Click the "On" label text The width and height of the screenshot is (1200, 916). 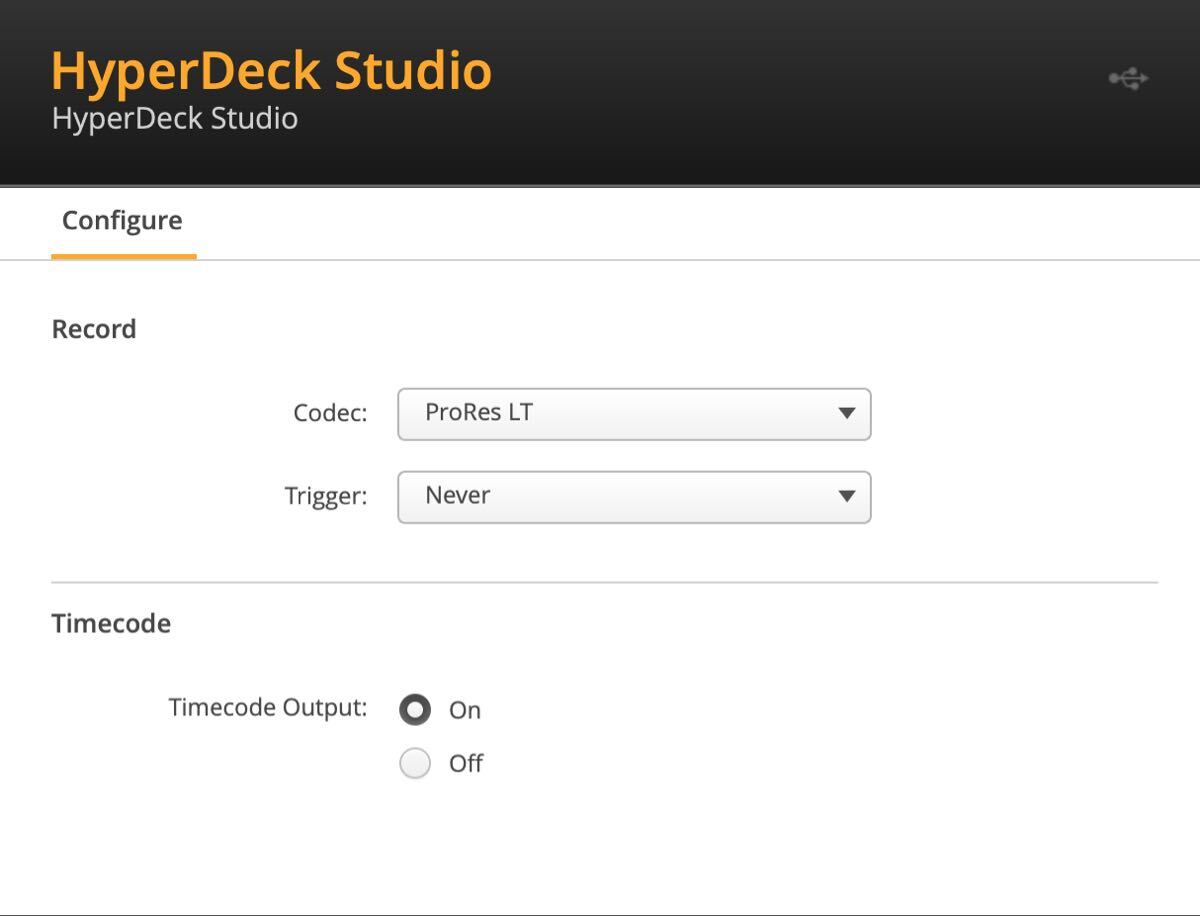pos(465,710)
